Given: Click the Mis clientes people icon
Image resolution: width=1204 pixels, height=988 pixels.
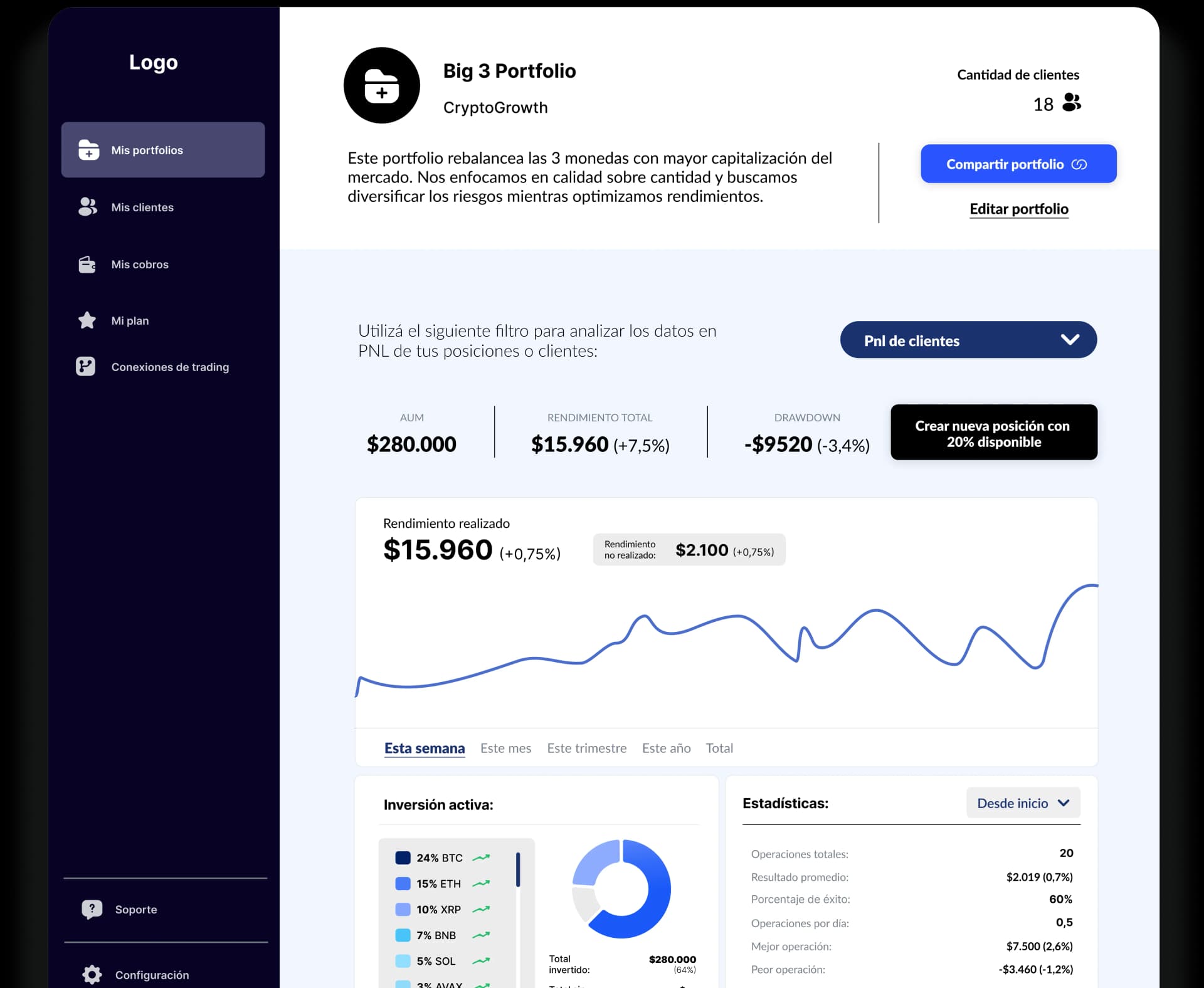Looking at the screenshot, I should [x=88, y=207].
